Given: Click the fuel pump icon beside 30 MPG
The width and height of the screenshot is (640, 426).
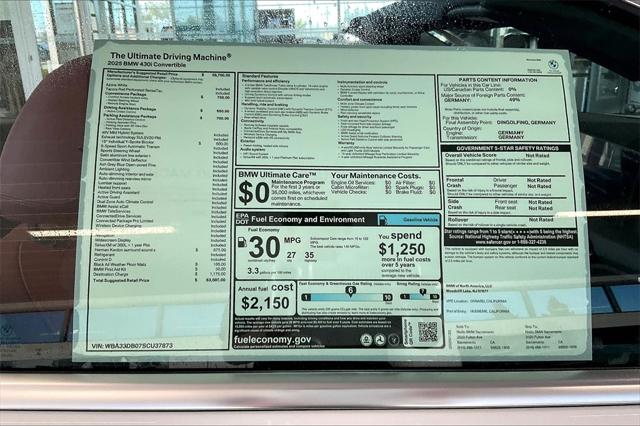Looking at the screenshot, I should (x=242, y=242).
